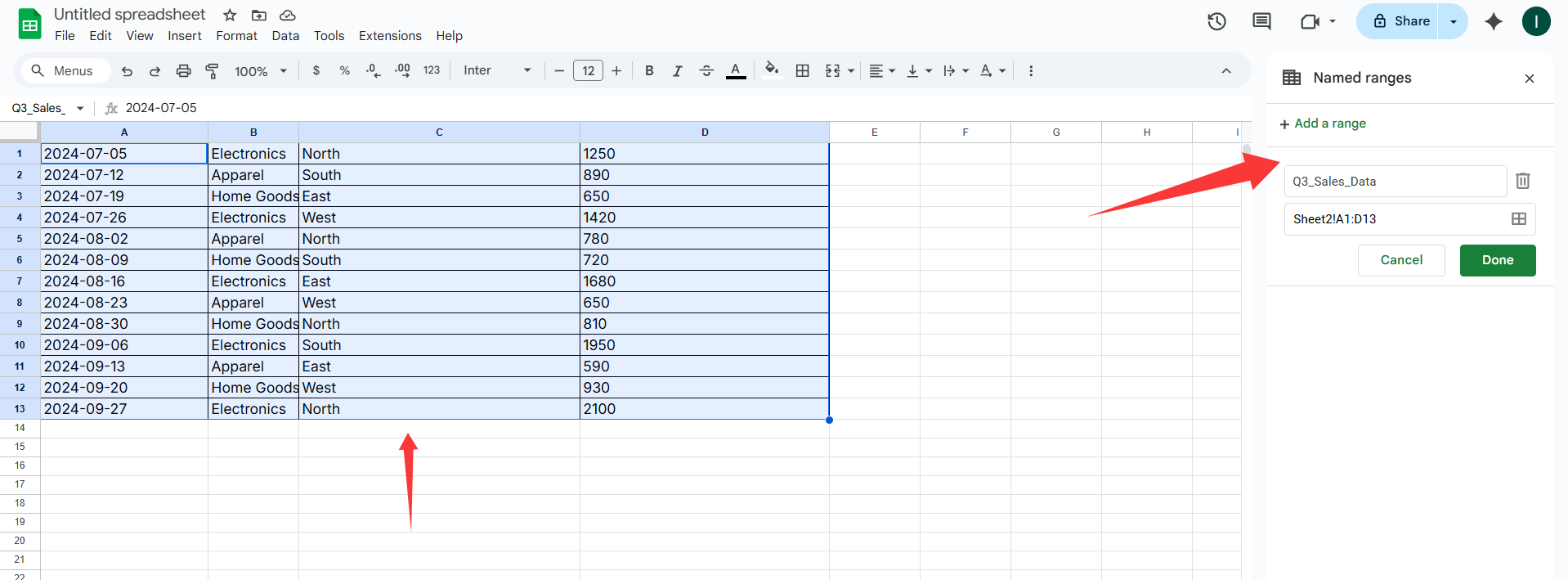Open version history clock icon
This screenshot has height=580, width=1568.
pos(1216,21)
